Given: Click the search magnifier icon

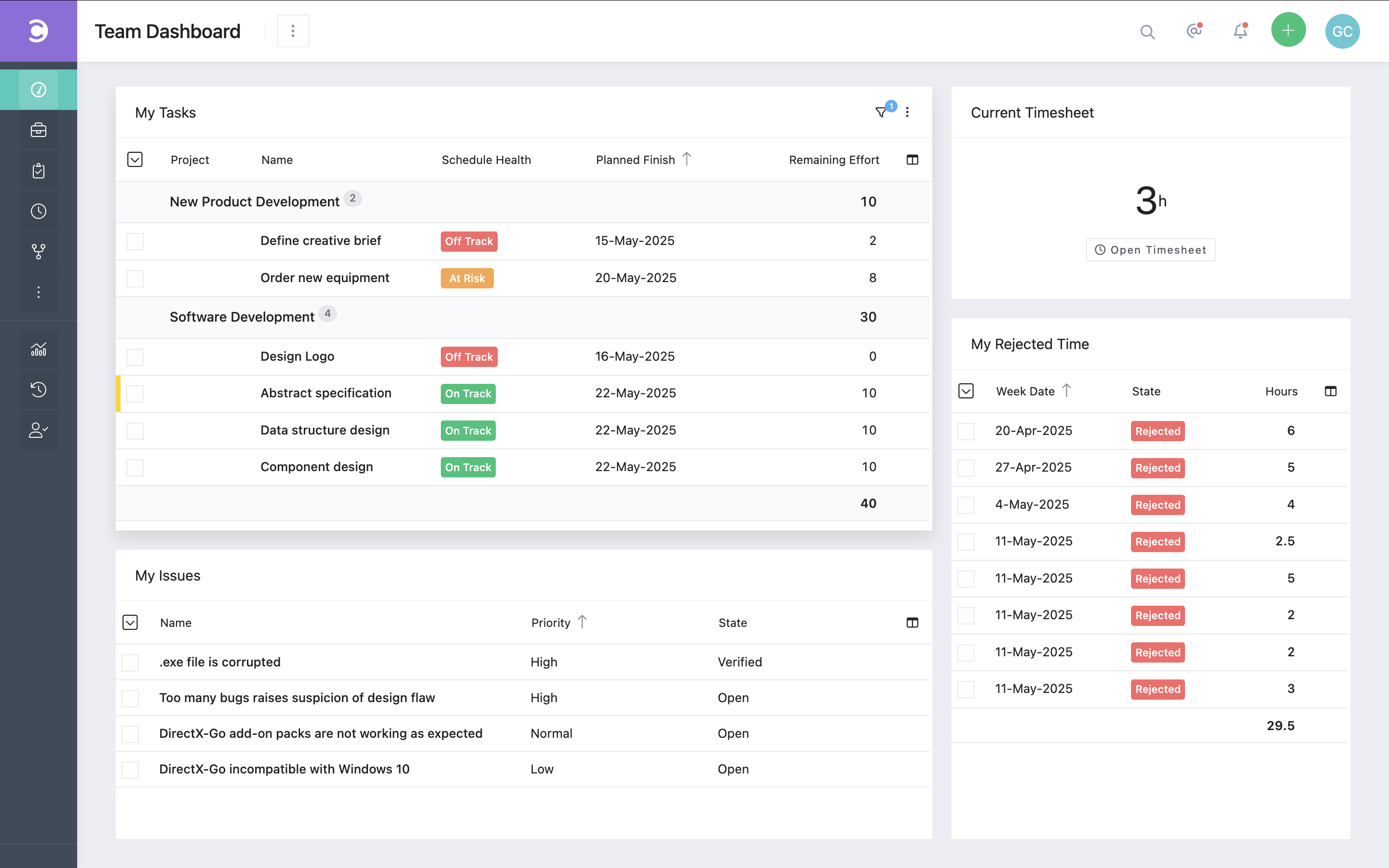Looking at the screenshot, I should coord(1147,31).
